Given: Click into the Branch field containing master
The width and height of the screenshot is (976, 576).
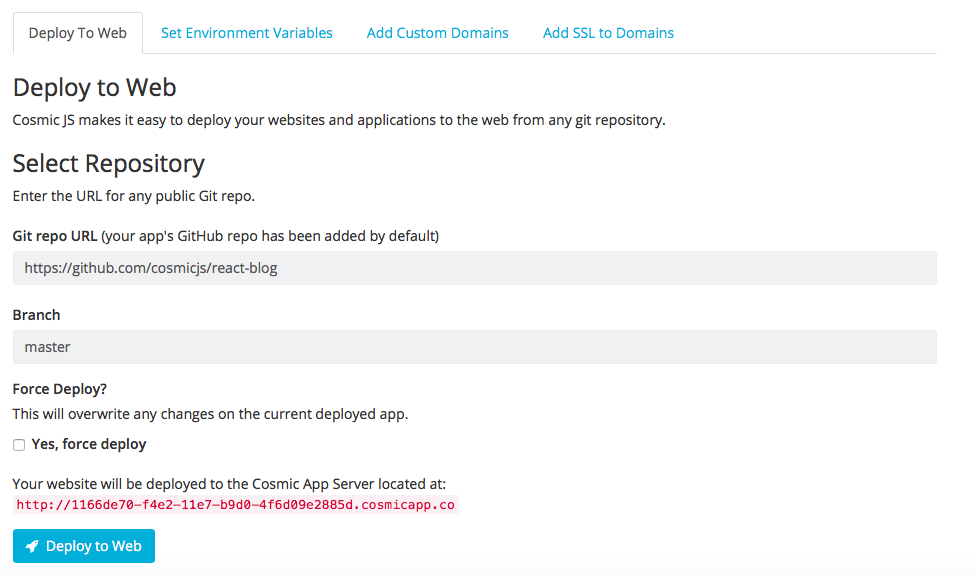Looking at the screenshot, I should pos(474,347).
